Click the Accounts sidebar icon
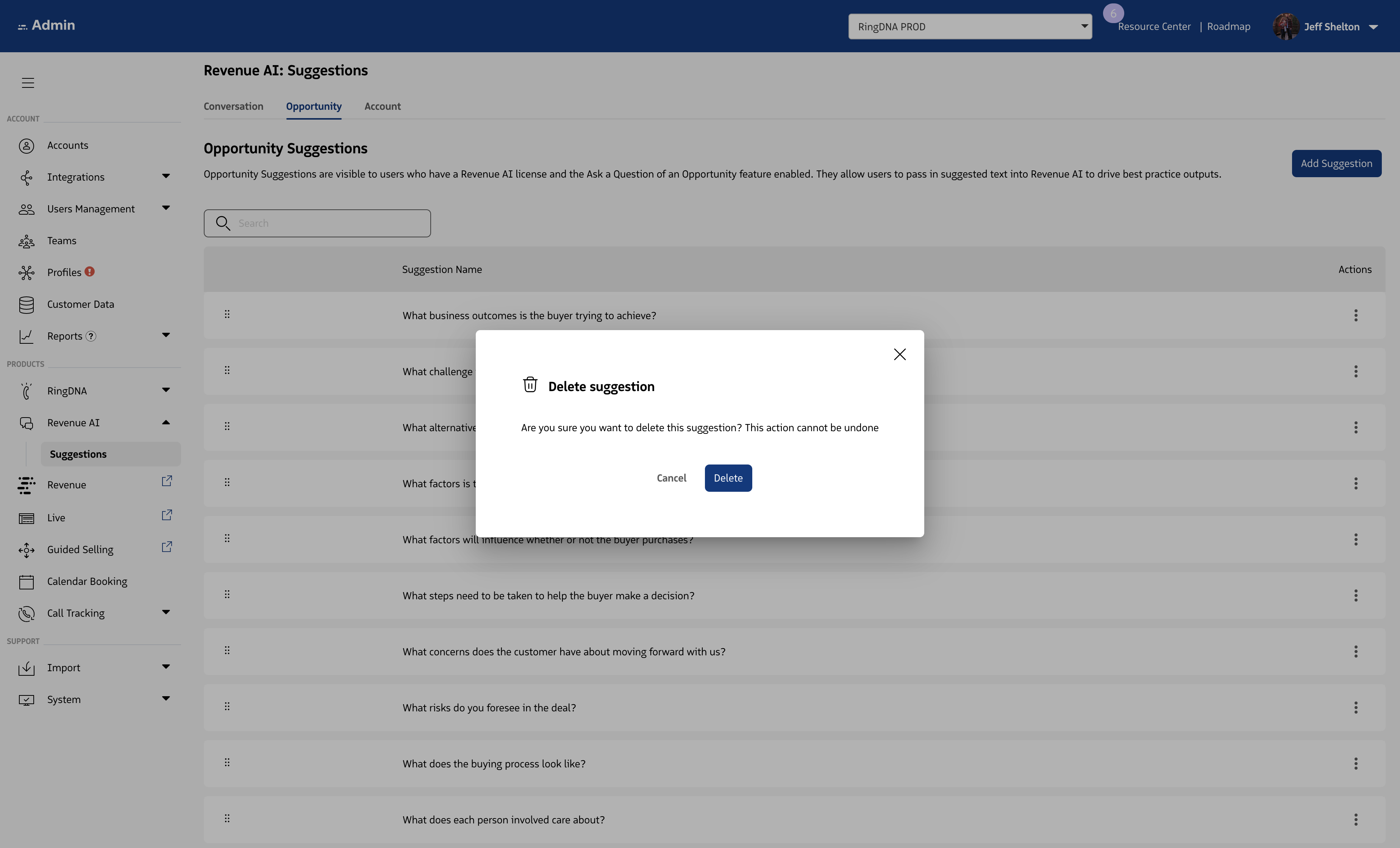 (26, 145)
